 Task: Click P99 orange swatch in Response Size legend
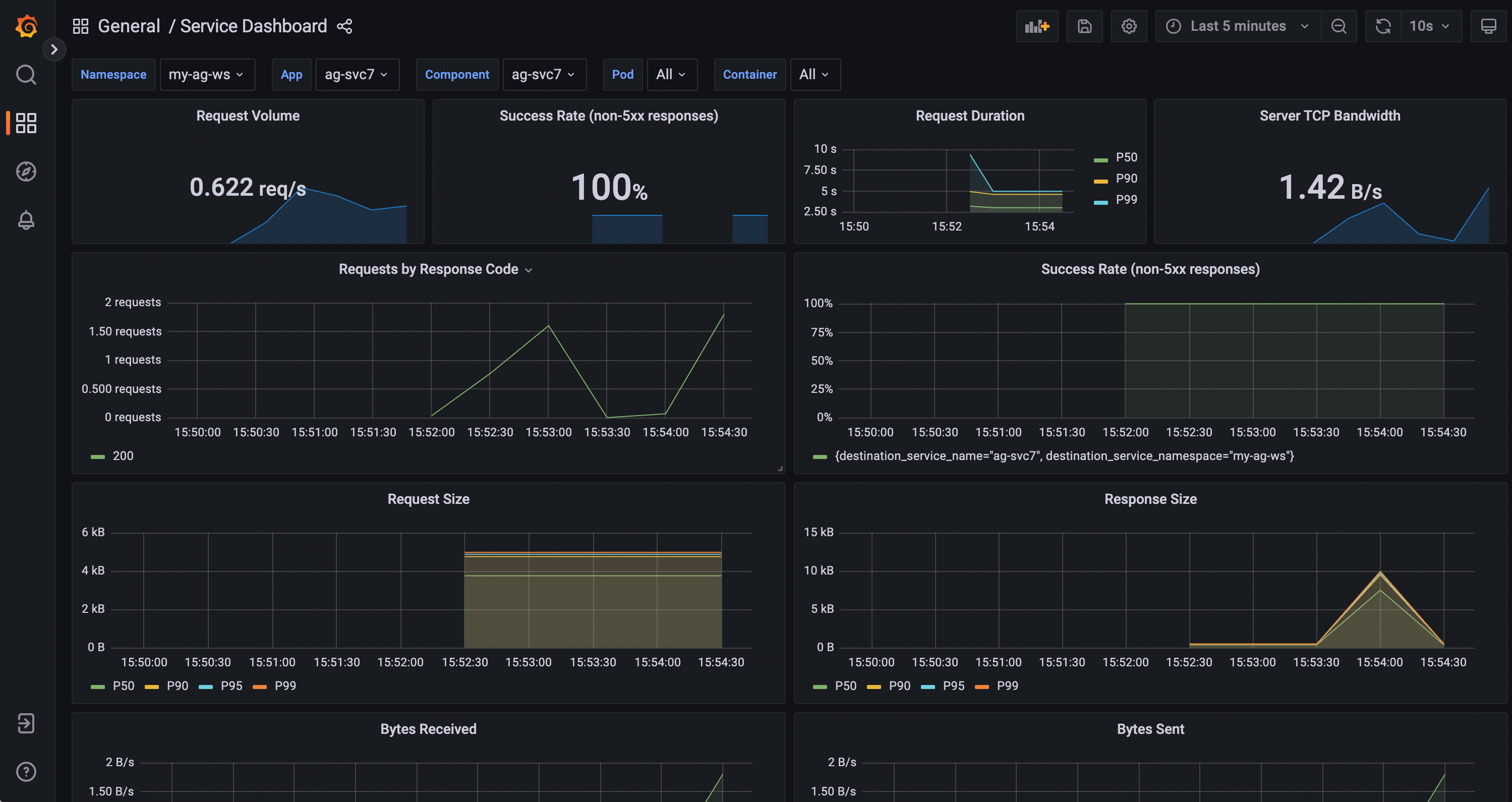click(982, 686)
